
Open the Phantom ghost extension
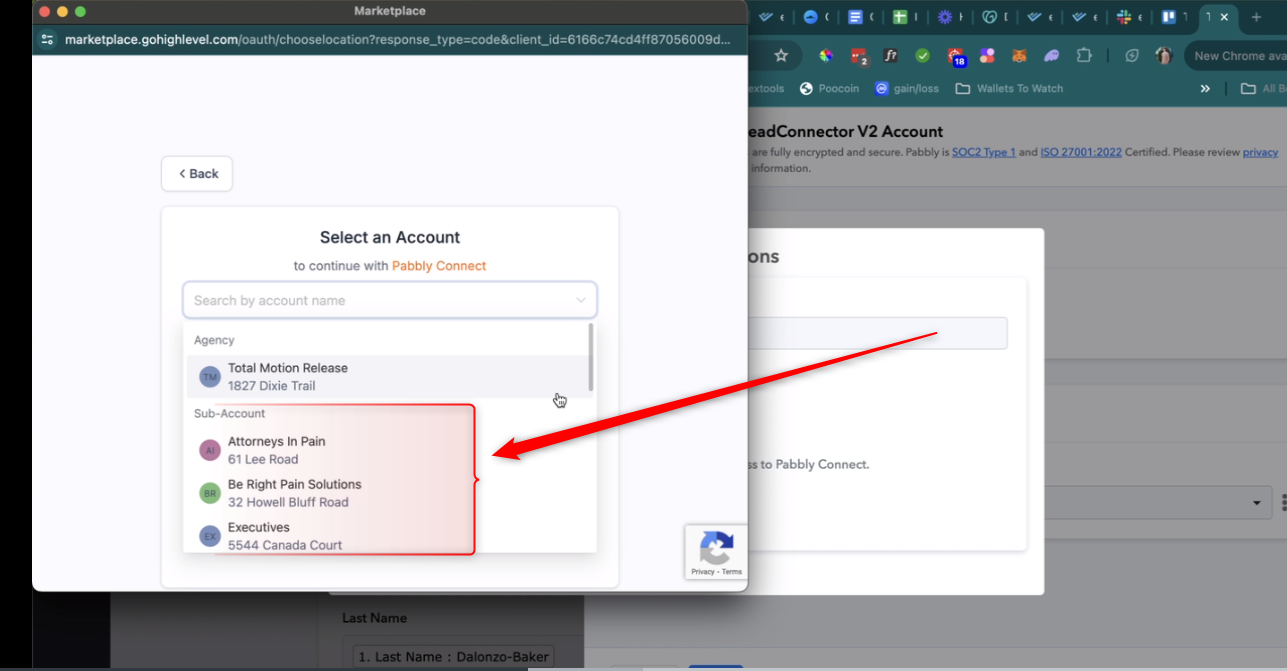tap(1051, 56)
